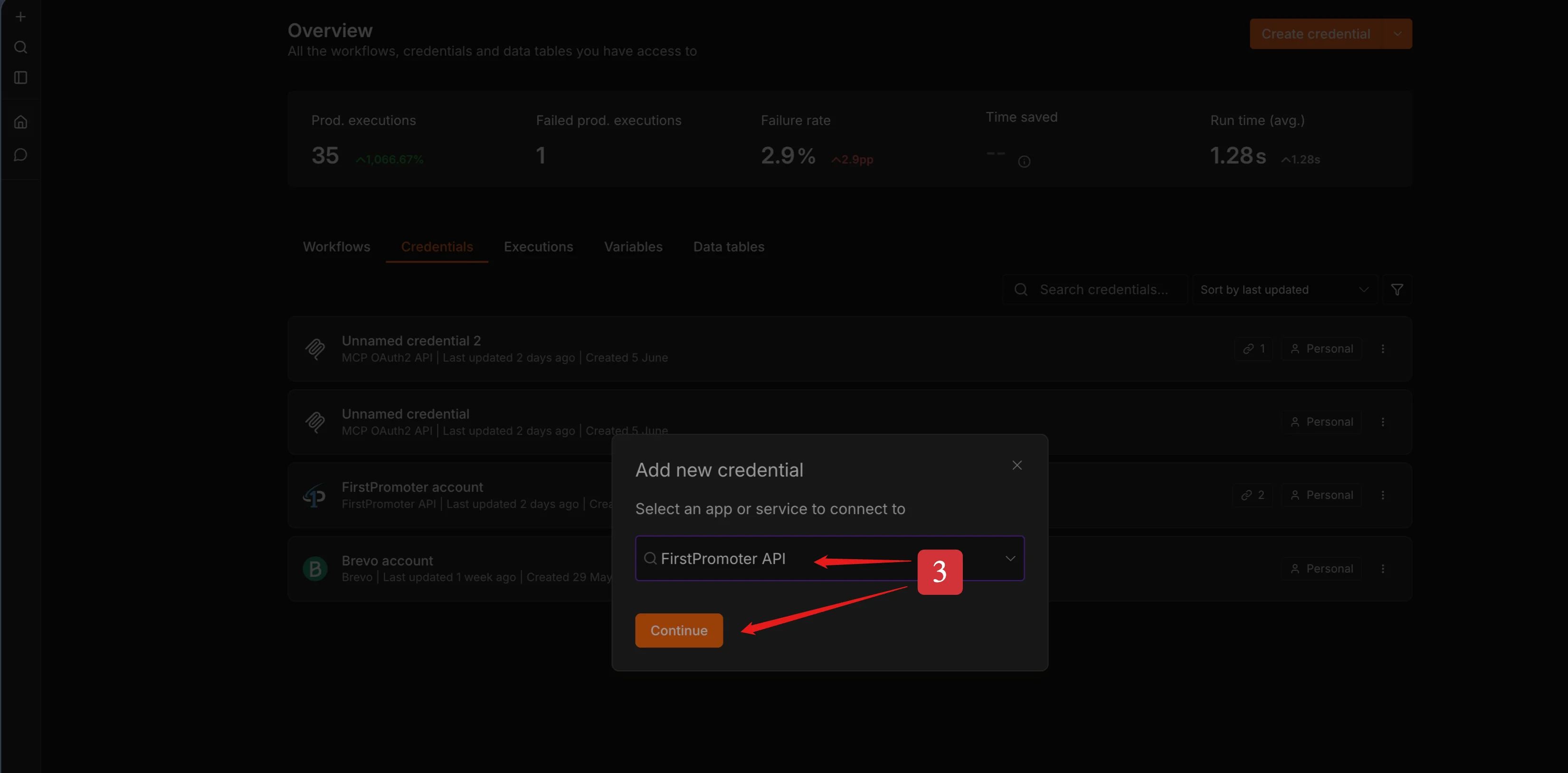
Task: Open options menu for Unnamed credential 2
Action: coord(1383,349)
